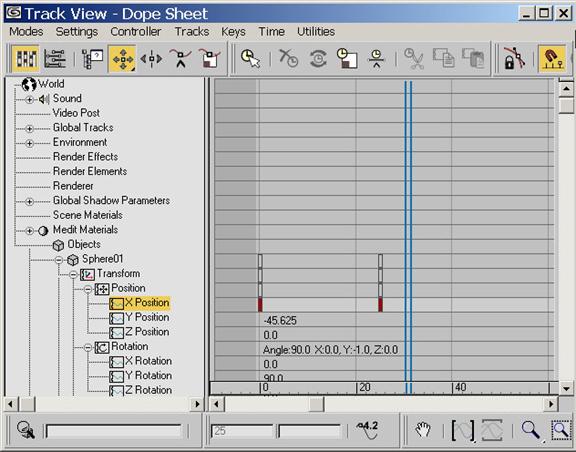This screenshot has height=452, width=576.
Task: Select the Edit Keys toolbar icon
Action: pos(25,58)
